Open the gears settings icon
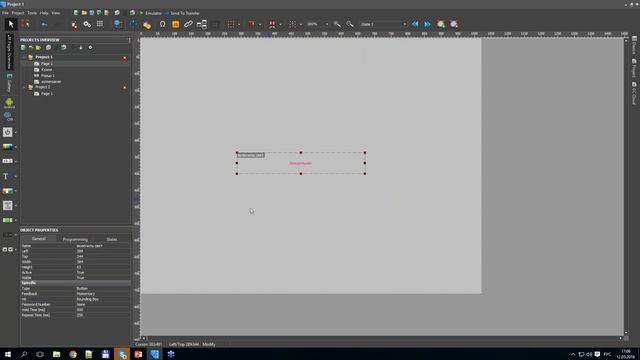The width and height of the screenshot is (640, 360). click(x=87, y=24)
